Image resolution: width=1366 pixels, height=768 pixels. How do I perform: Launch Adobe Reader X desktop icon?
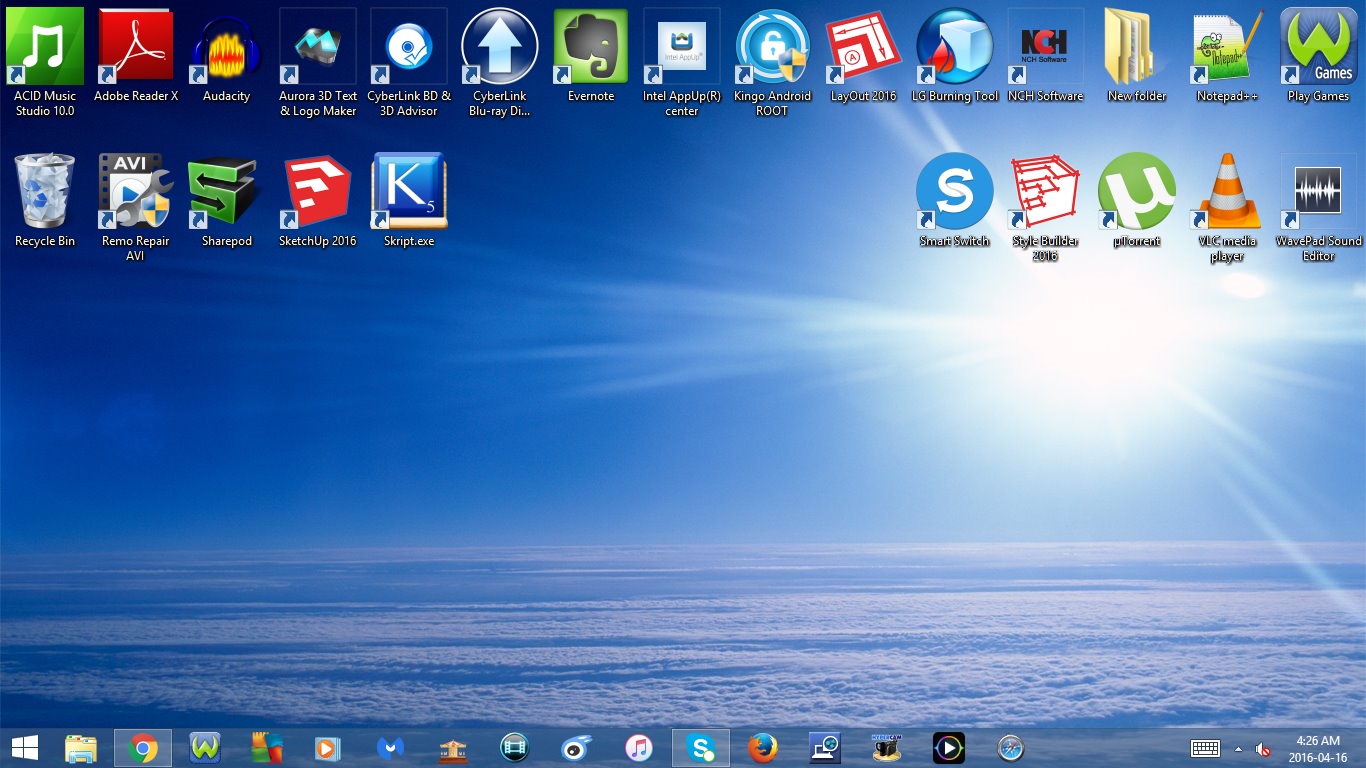point(136,55)
